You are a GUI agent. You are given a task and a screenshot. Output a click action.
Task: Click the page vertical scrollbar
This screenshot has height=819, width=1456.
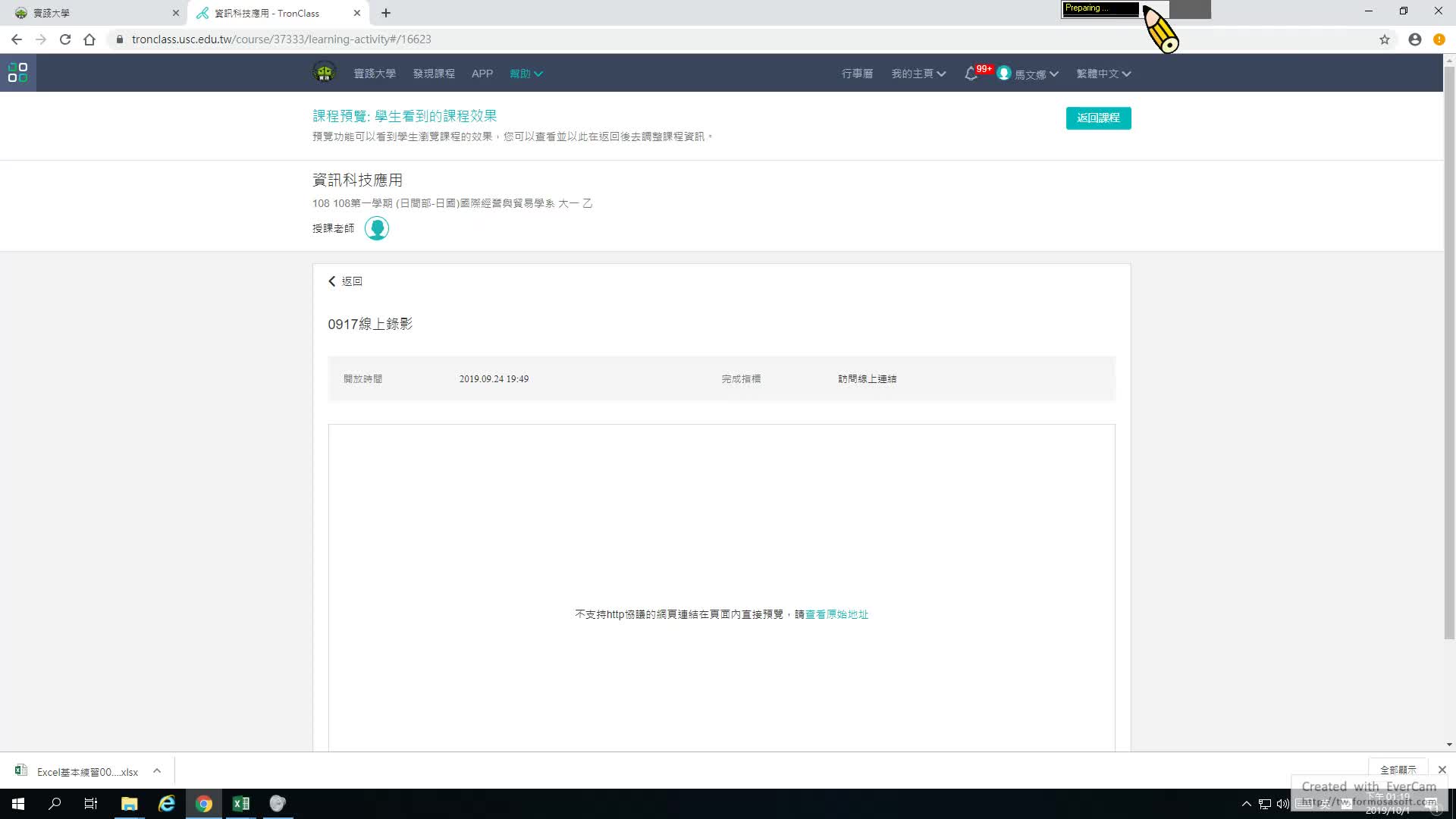point(1449,353)
